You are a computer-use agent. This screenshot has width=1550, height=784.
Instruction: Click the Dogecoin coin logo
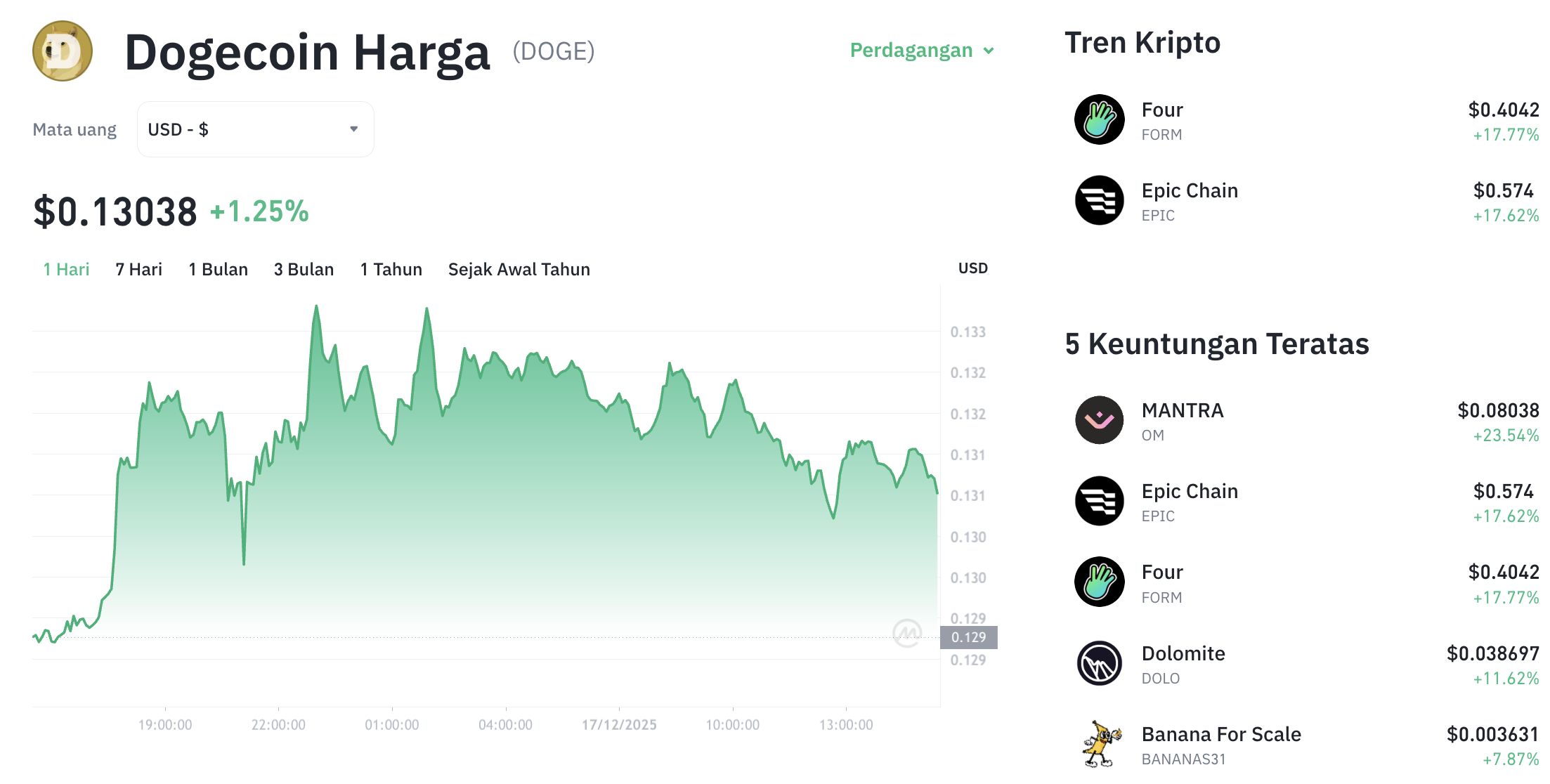(62, 51)
